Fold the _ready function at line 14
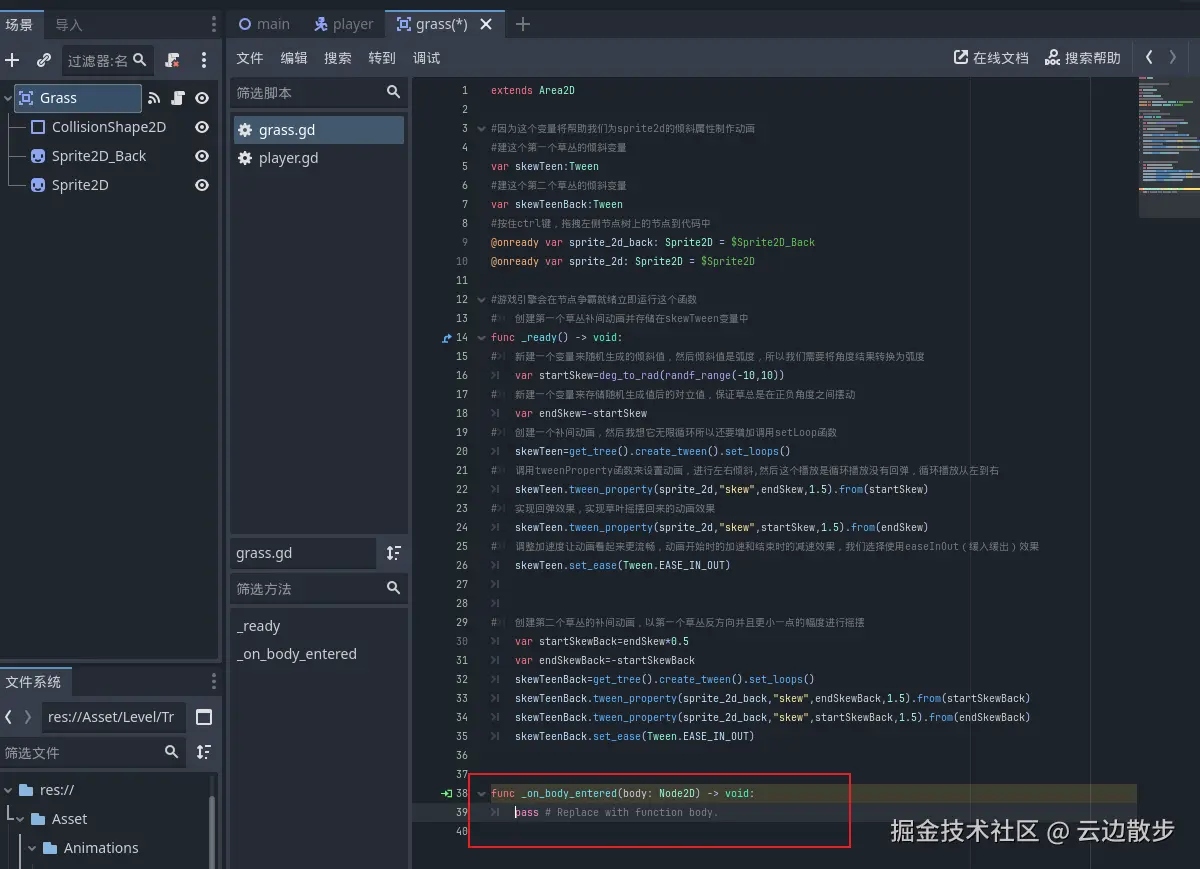Screen dimensions: 1200x869 coord(481,338)
